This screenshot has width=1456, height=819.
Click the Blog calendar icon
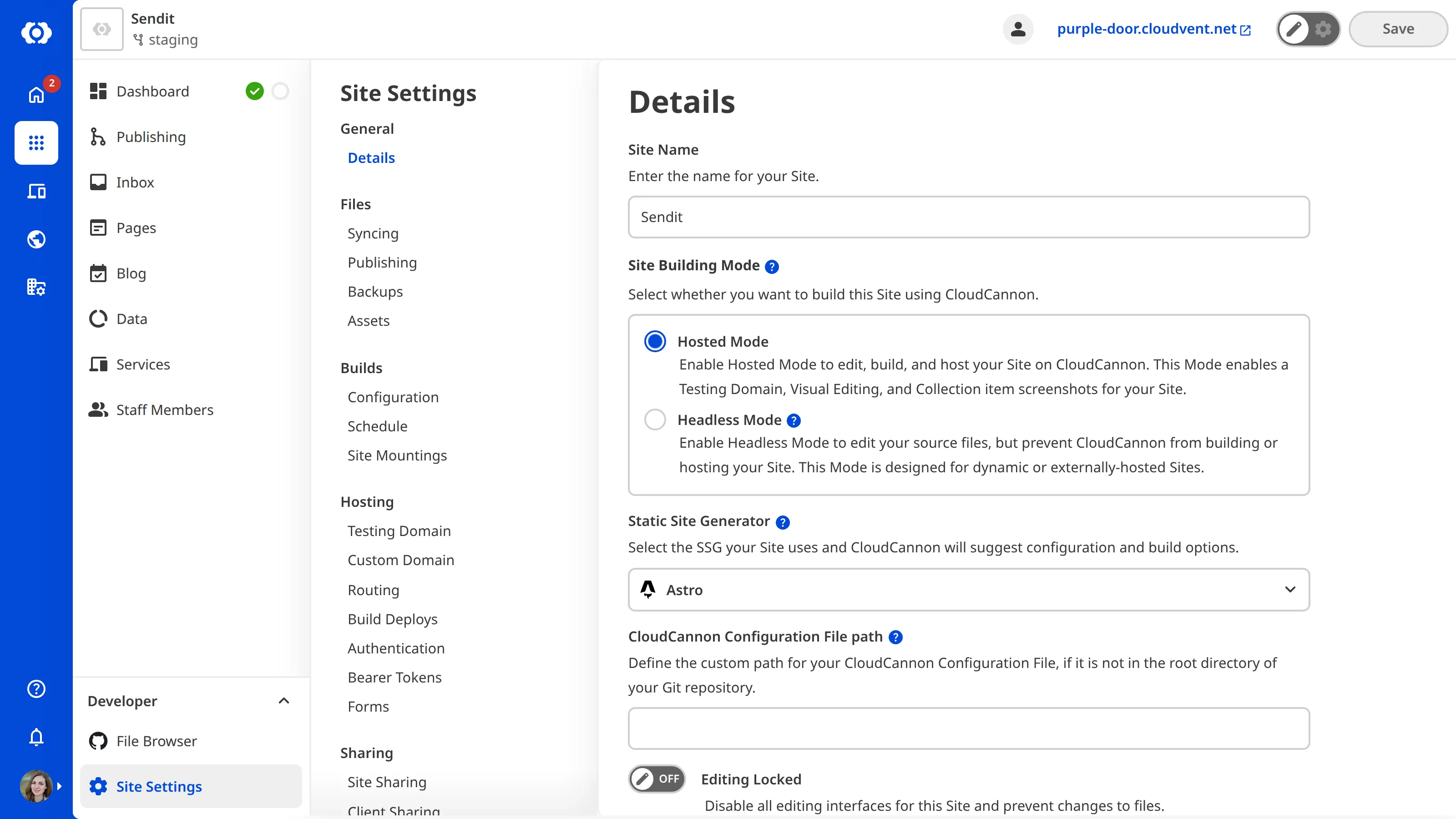point(98,273)
